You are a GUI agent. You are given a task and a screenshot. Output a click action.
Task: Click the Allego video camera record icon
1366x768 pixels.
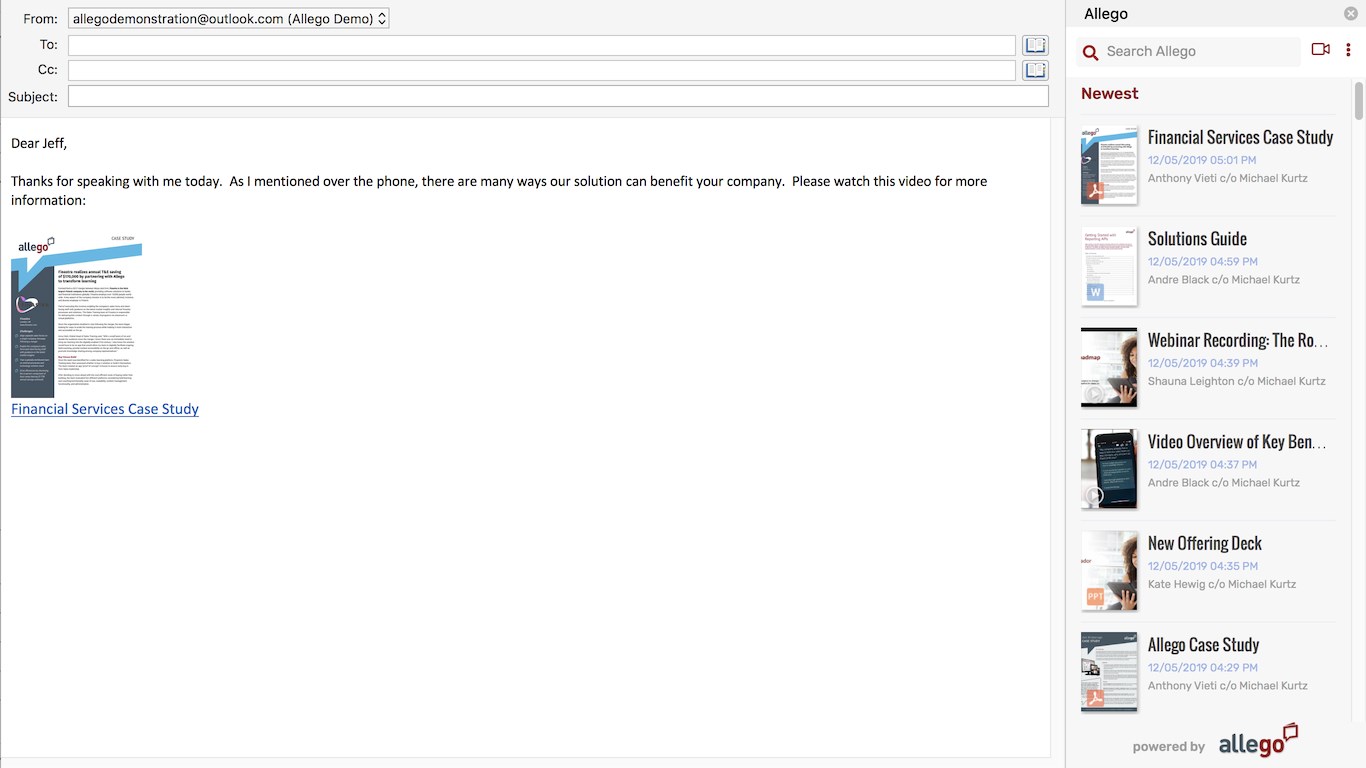[x=1320, y=49]
